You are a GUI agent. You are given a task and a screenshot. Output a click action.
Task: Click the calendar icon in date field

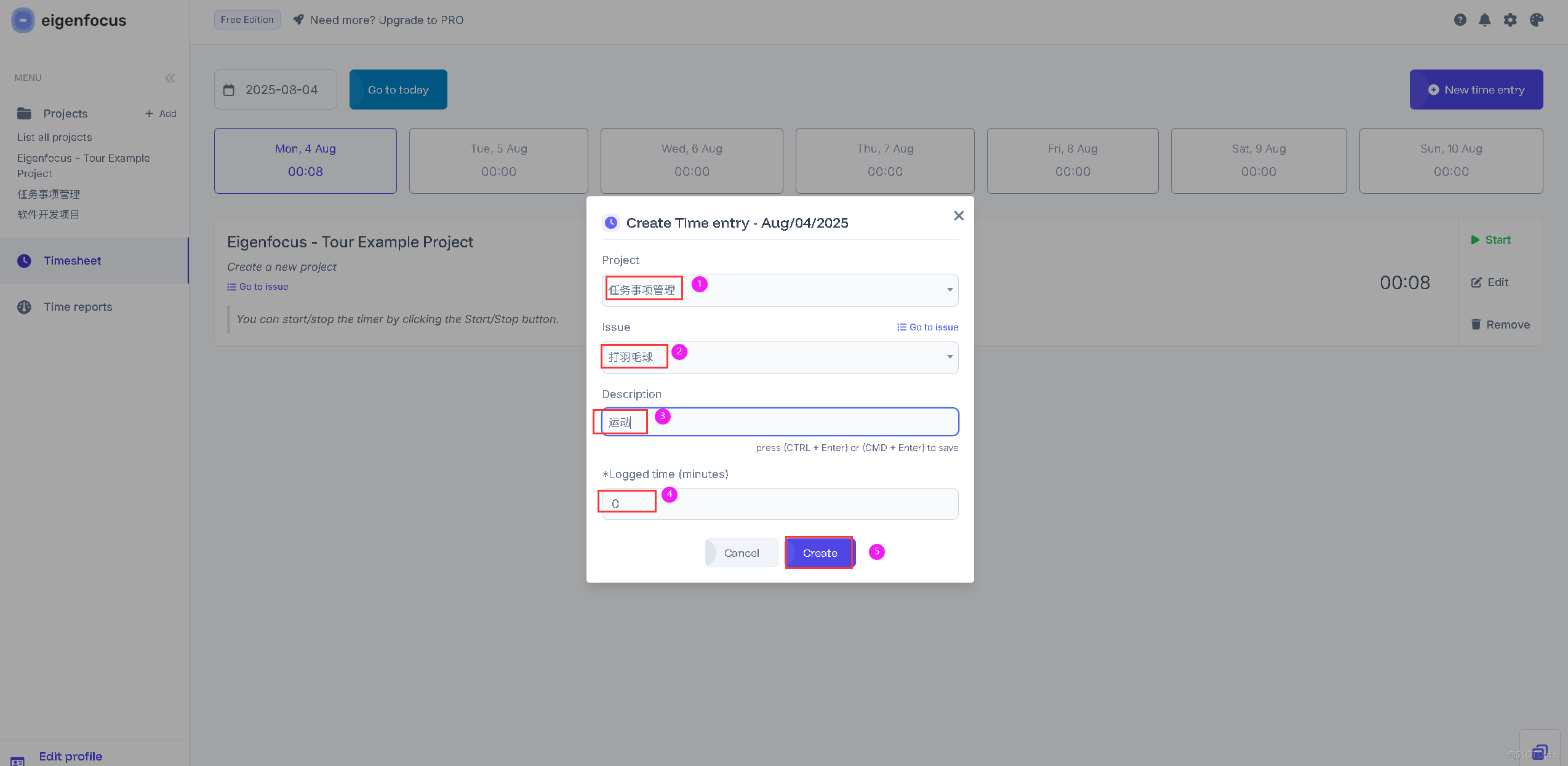click(229, 90)
